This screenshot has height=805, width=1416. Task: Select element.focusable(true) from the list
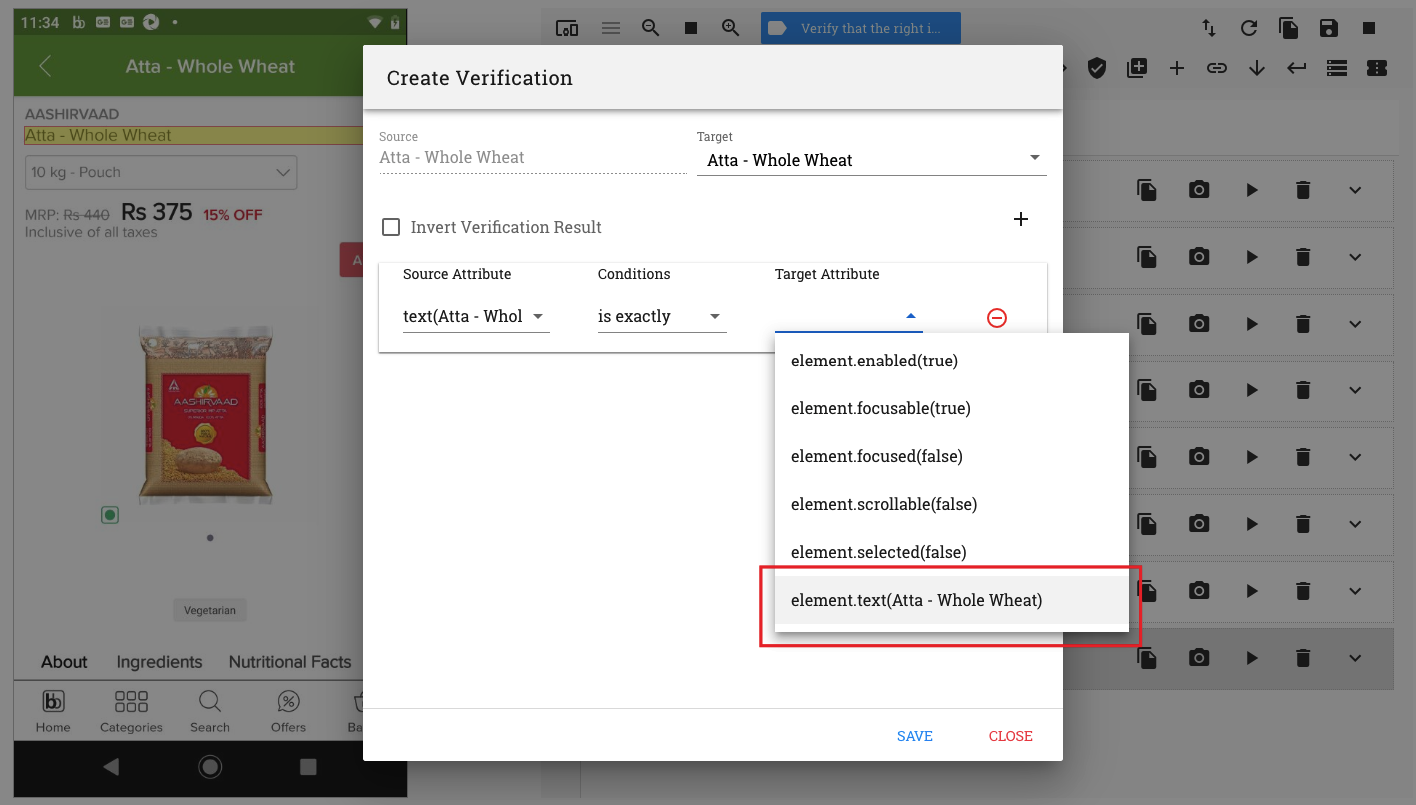[952, 408]
